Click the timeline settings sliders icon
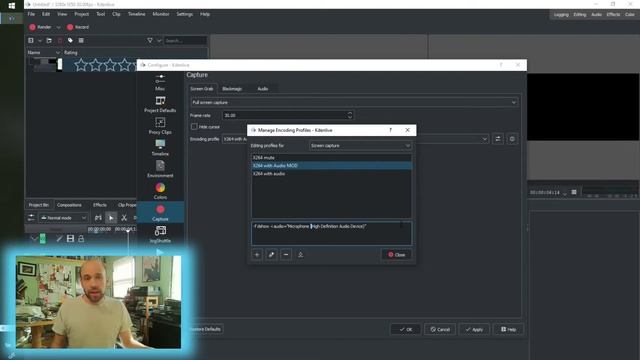This screenshot has height=360, width=640. (x=31, y=218)
